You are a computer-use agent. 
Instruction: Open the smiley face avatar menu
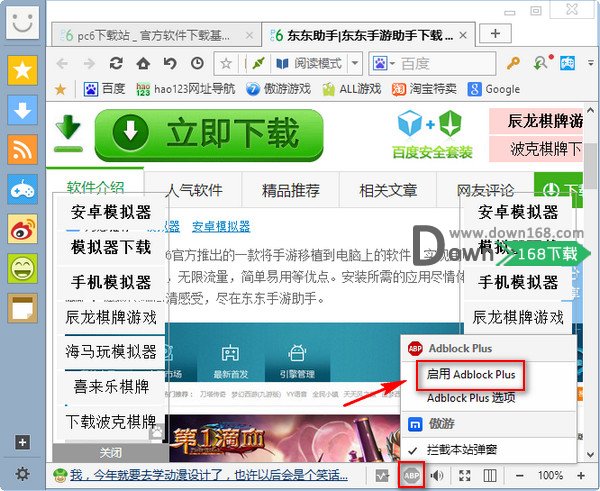(22, 23)
